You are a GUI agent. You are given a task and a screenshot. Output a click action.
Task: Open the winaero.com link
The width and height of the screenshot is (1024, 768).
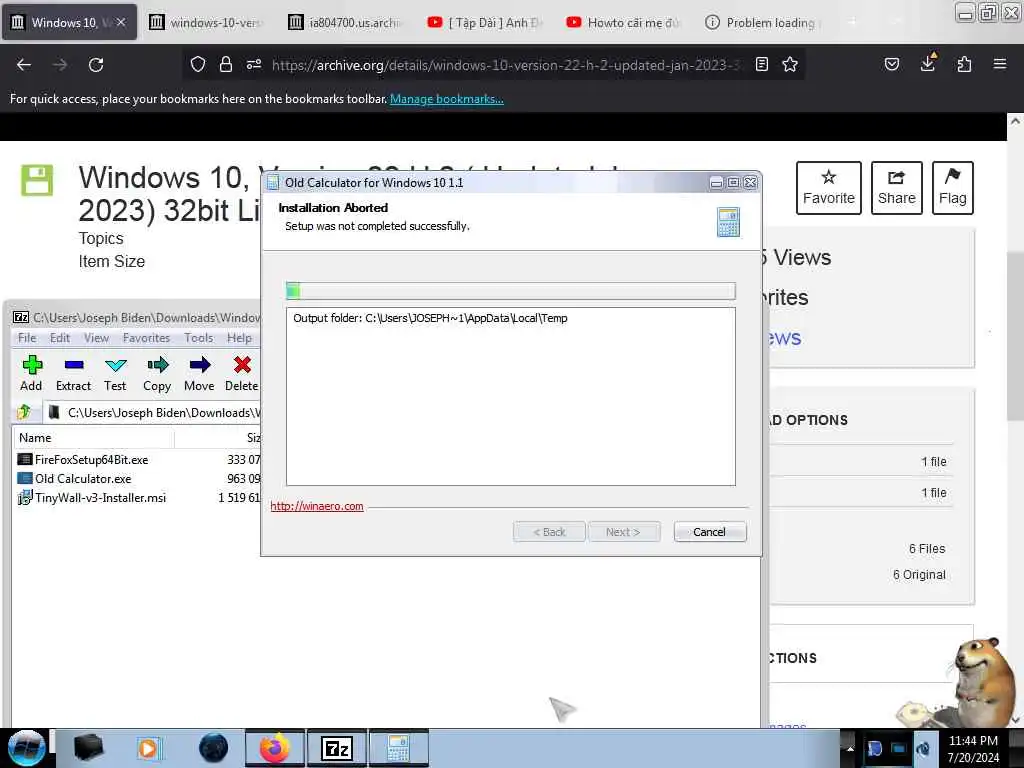tap(317, 506)
